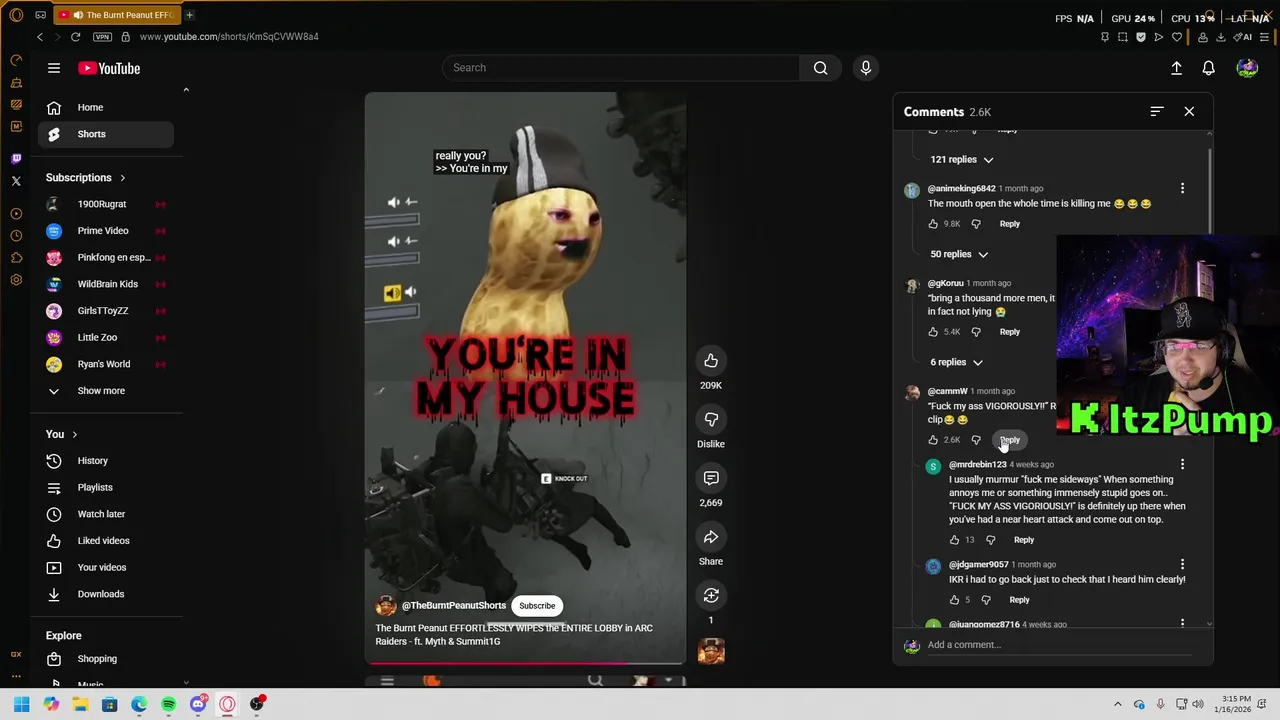This screenshot has width=1280, height=720.
Task: Share the short
Action: [x=711, y=537]
